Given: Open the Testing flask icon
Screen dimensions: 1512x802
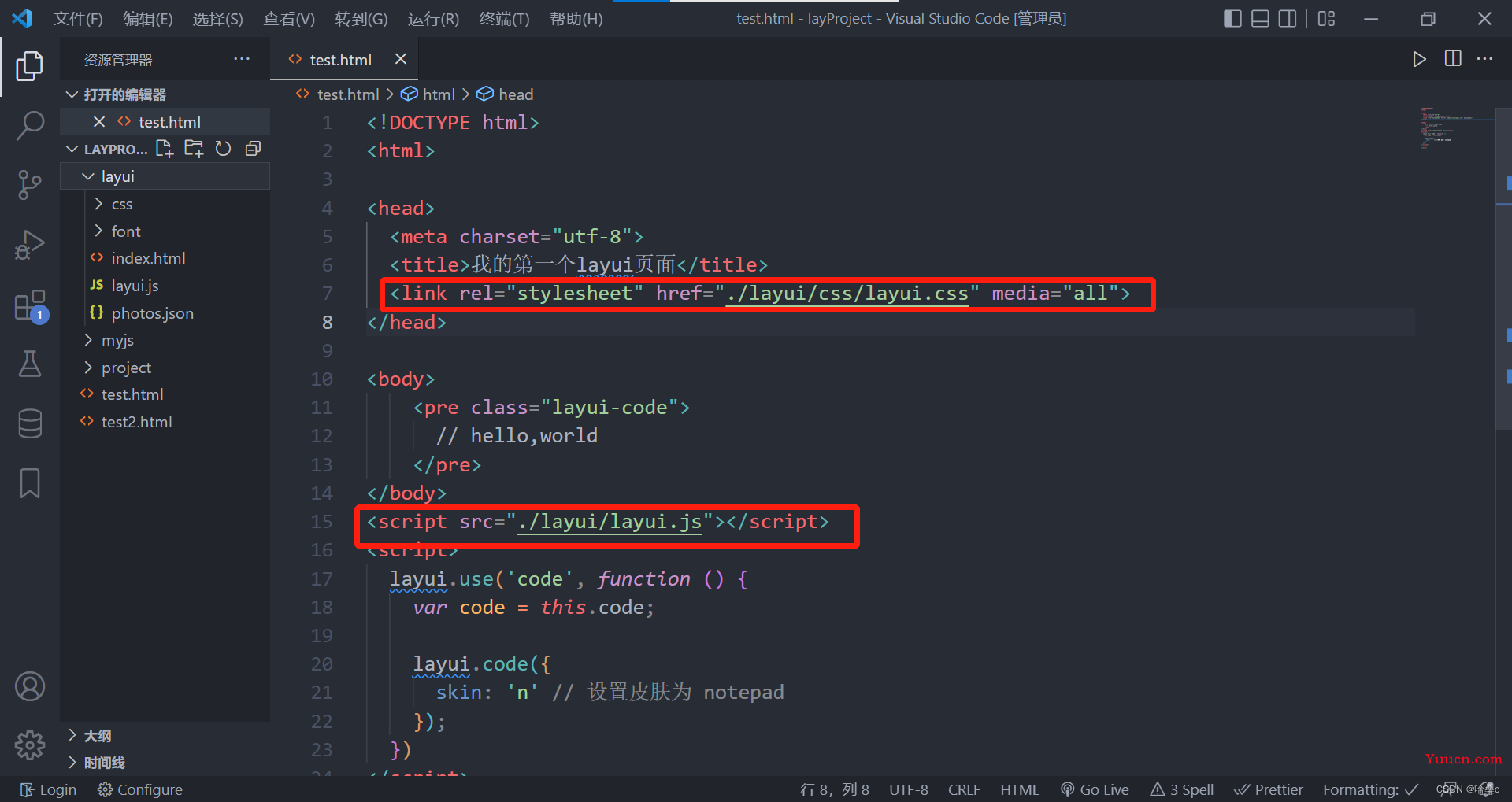Looking at the screenshot, I should (30, 364).
